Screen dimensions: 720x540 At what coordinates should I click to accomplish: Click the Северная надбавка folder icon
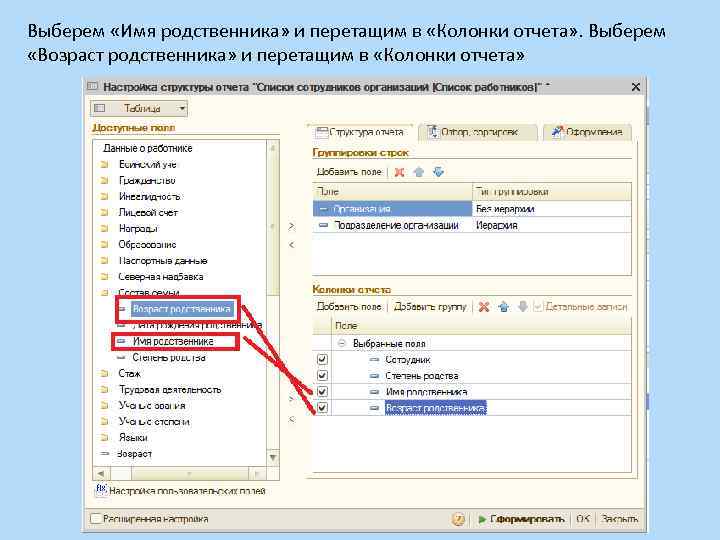105,277
